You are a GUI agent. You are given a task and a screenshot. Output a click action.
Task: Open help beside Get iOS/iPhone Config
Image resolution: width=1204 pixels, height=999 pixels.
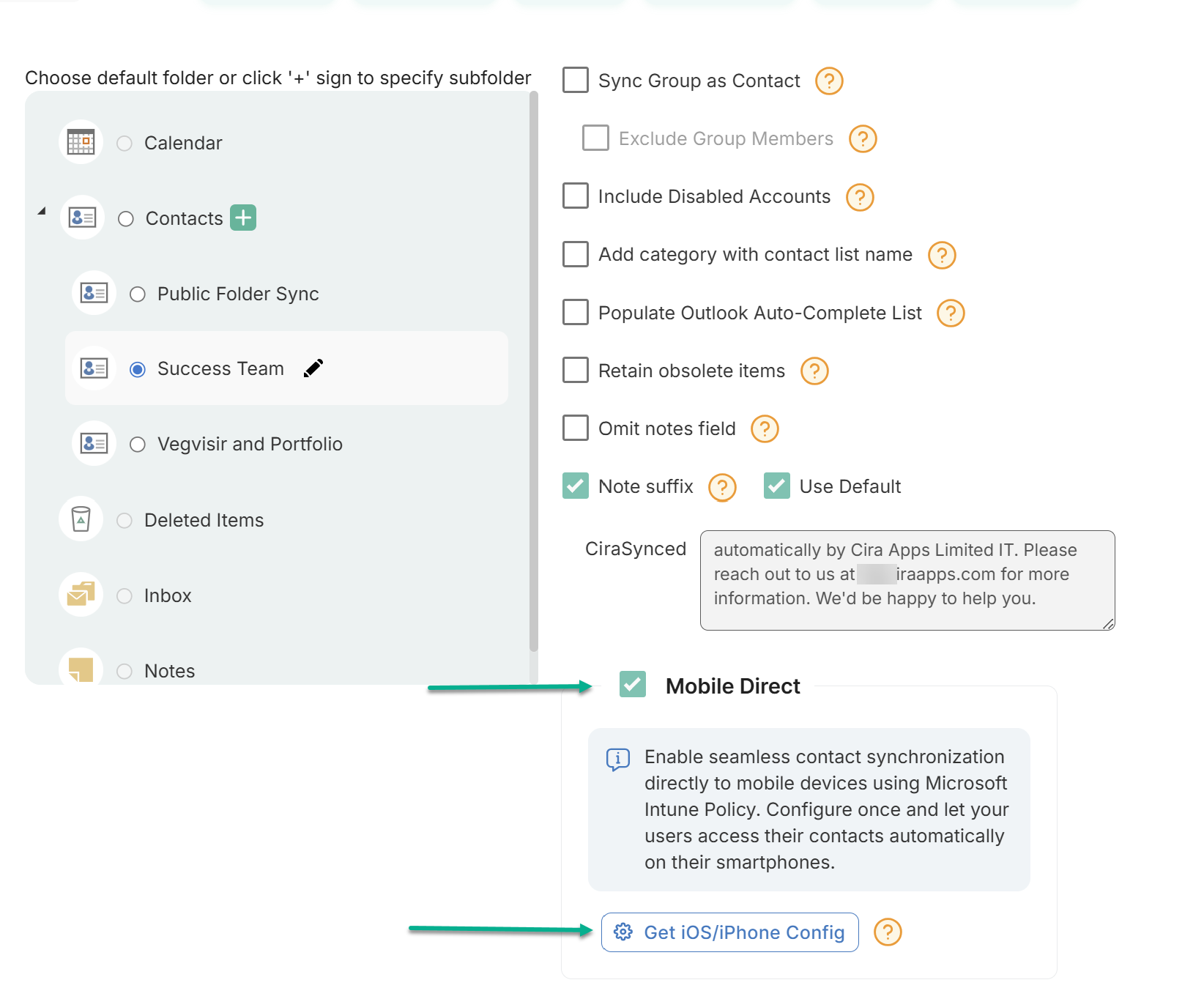click(x=888, y=932)
